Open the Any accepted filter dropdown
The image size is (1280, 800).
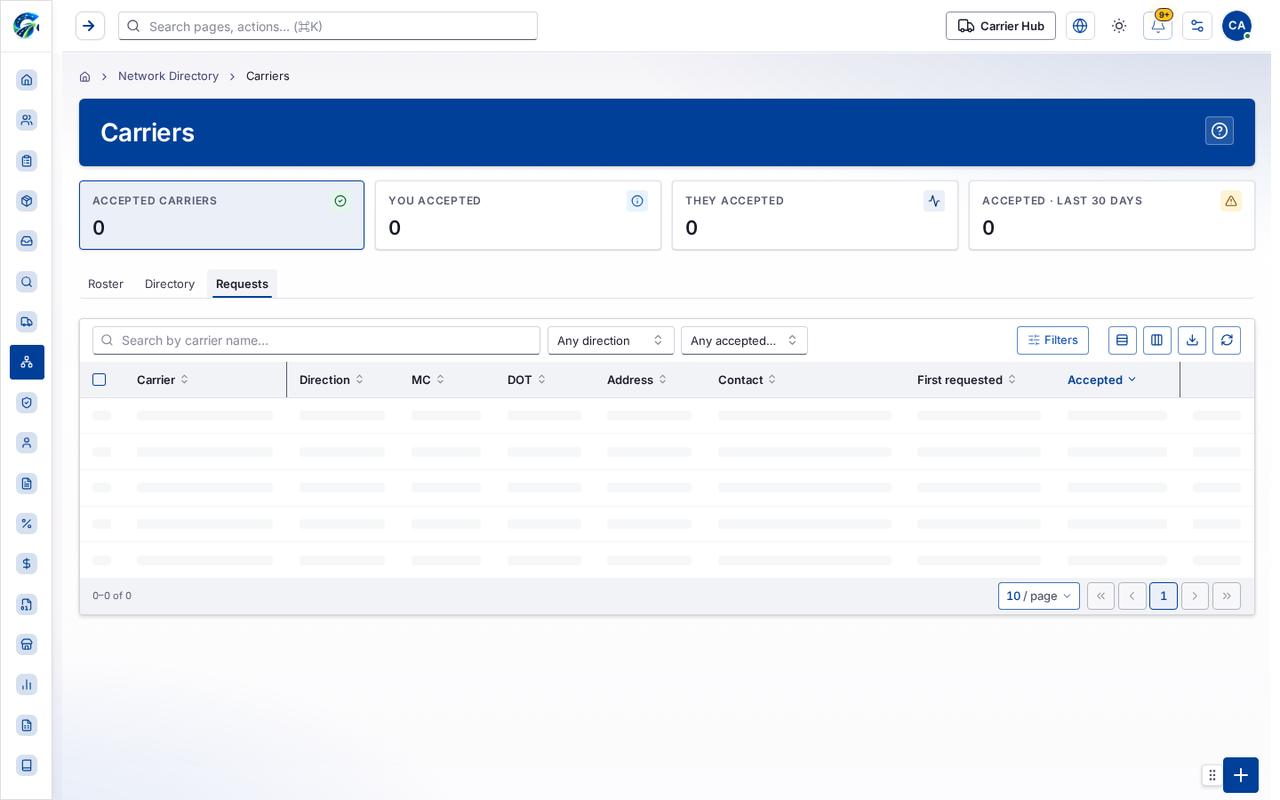[x=744, y=340]
